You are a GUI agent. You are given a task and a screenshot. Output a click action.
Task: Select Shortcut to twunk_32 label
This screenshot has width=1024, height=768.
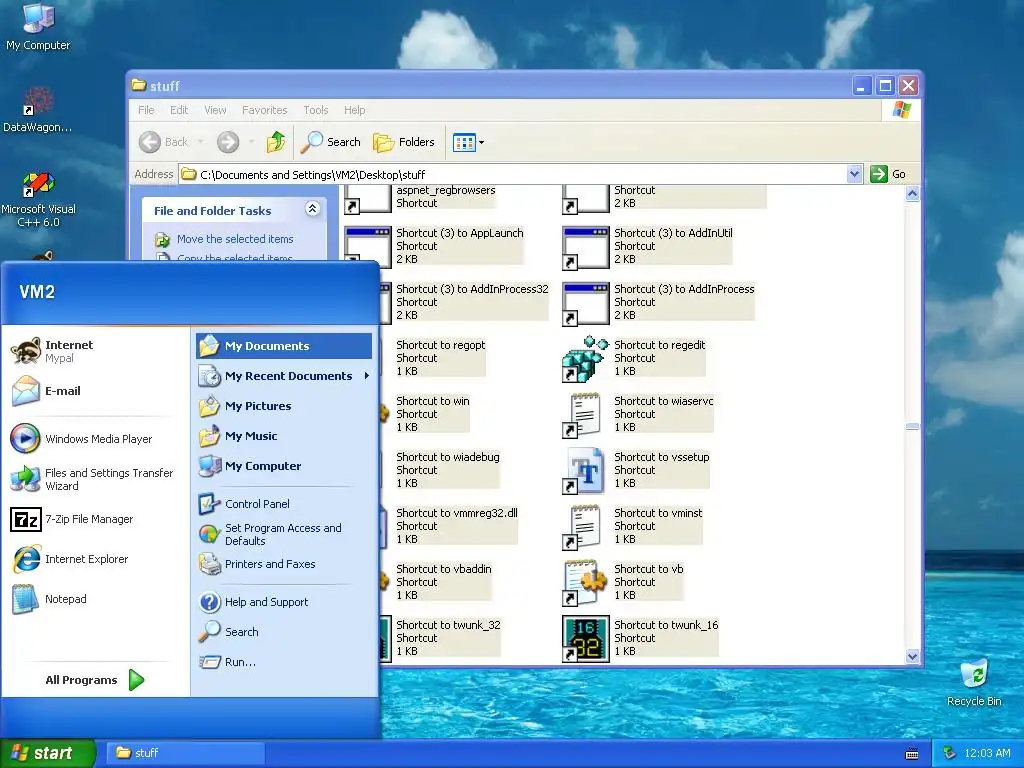point(448,625)
